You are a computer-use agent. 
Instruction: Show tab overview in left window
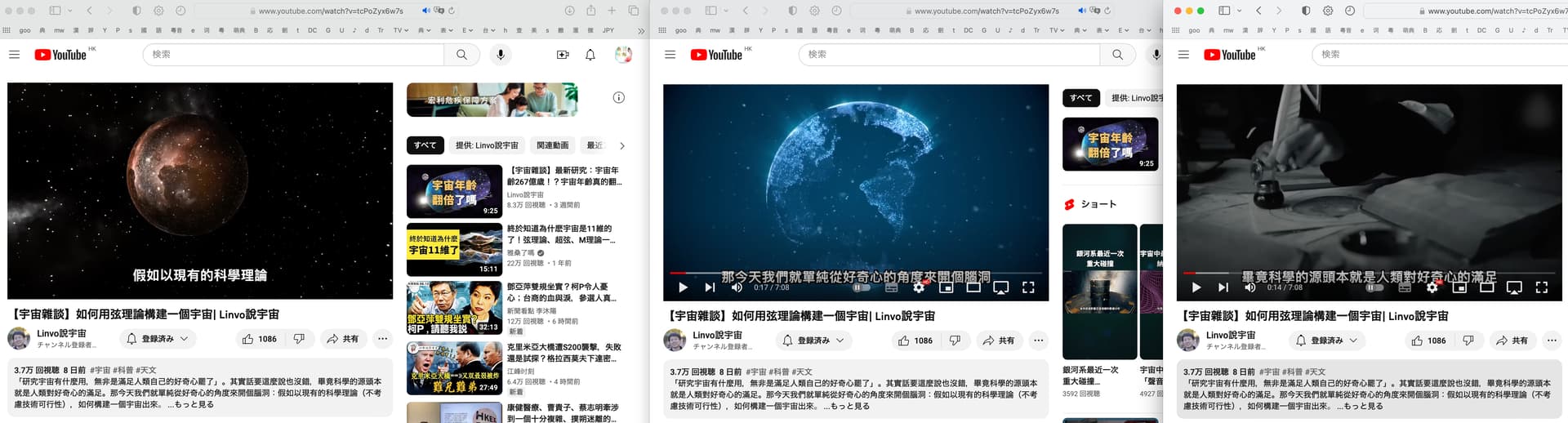(633, 11)
